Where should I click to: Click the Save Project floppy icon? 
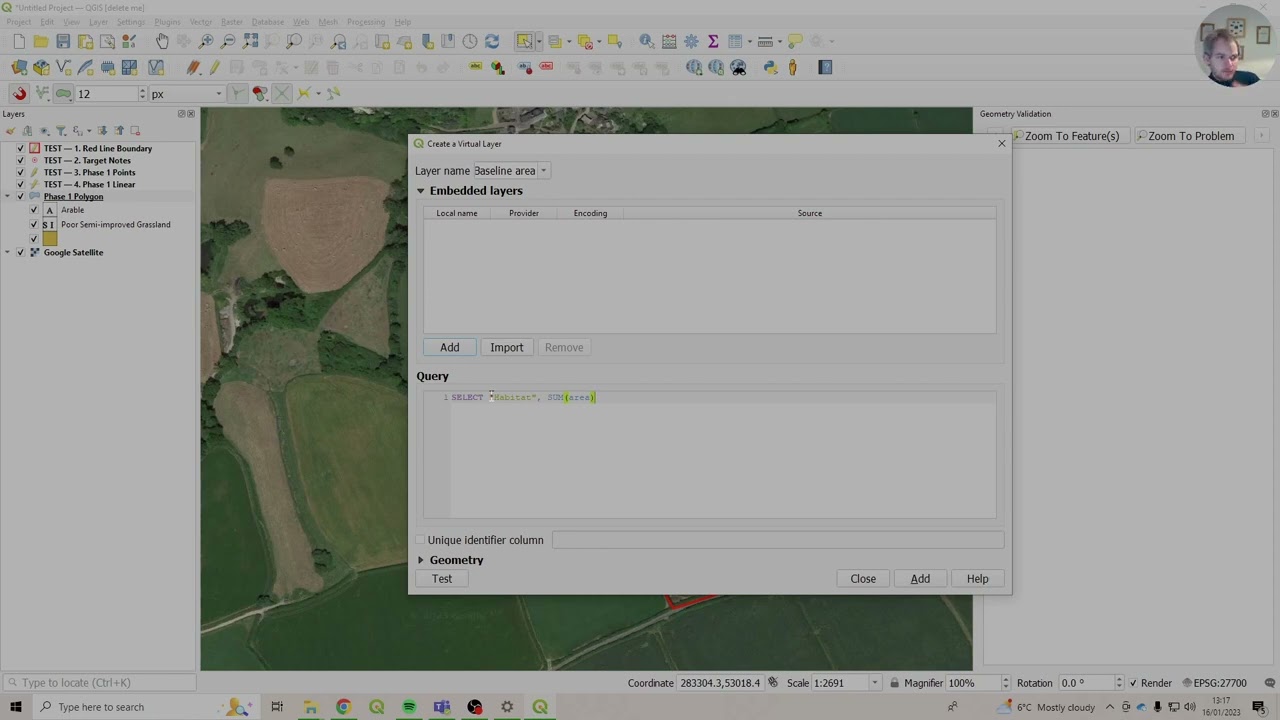(x=63, y=41)
